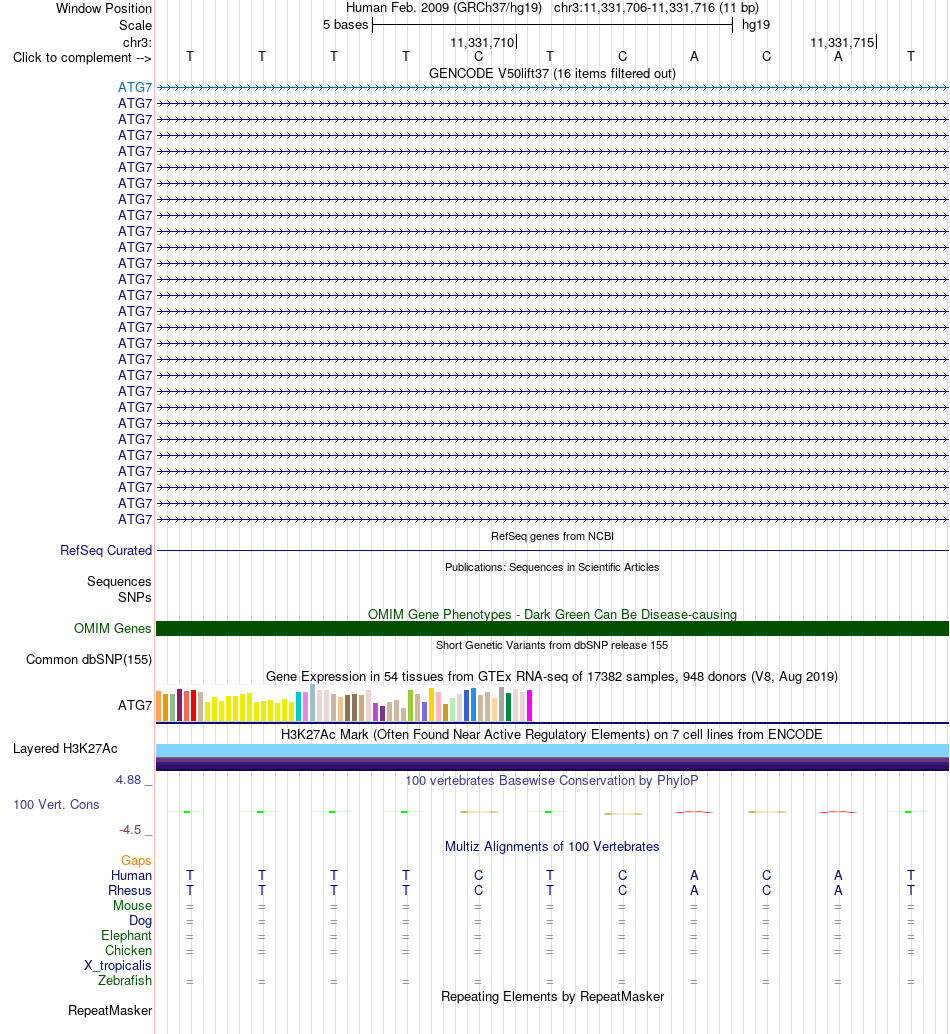Viewport: 950px width, 1034px height.
Task: Click the RefSeq Curated track label
Action: point(106,551)
